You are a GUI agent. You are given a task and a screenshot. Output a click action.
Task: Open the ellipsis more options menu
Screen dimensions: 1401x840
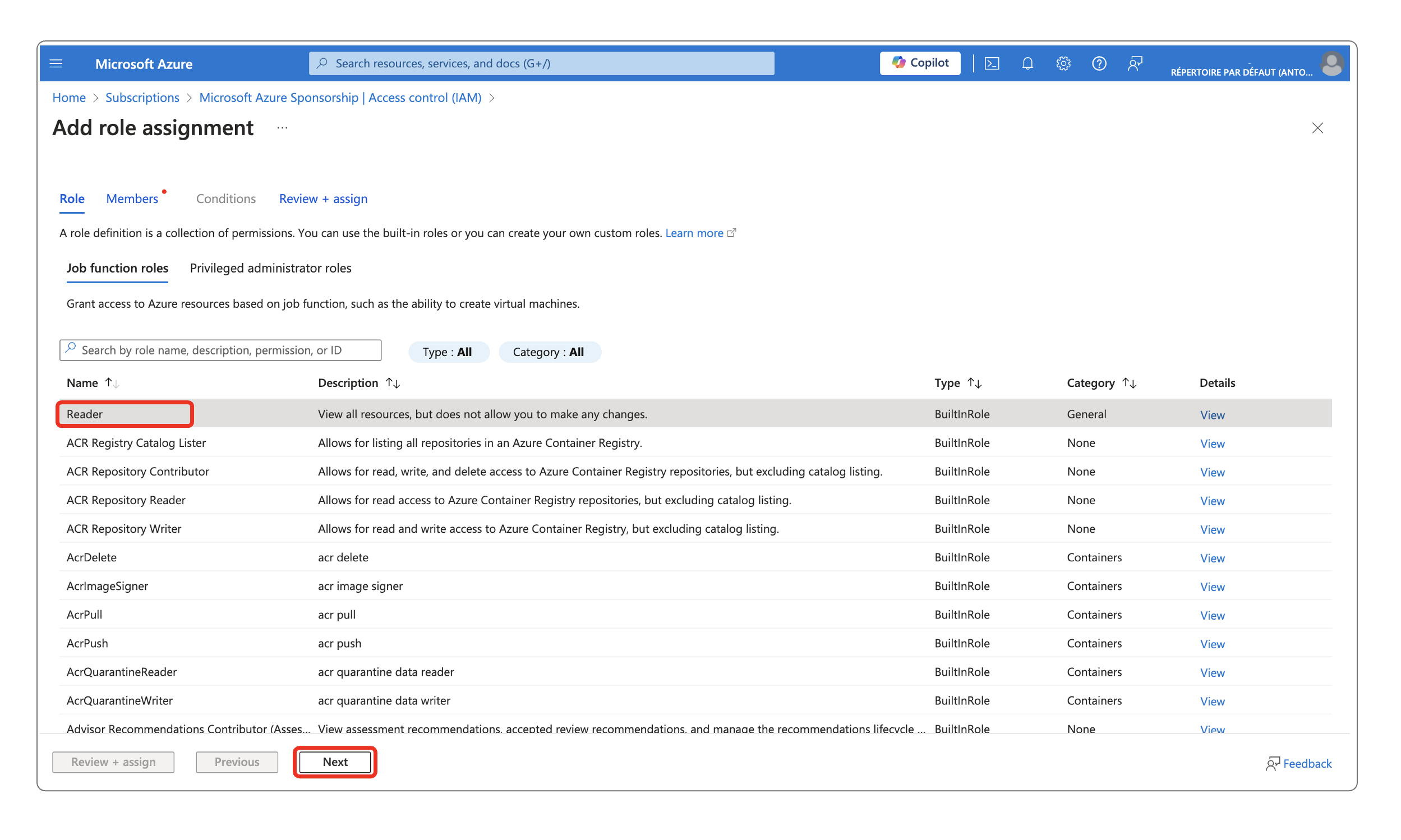point(282,128)
